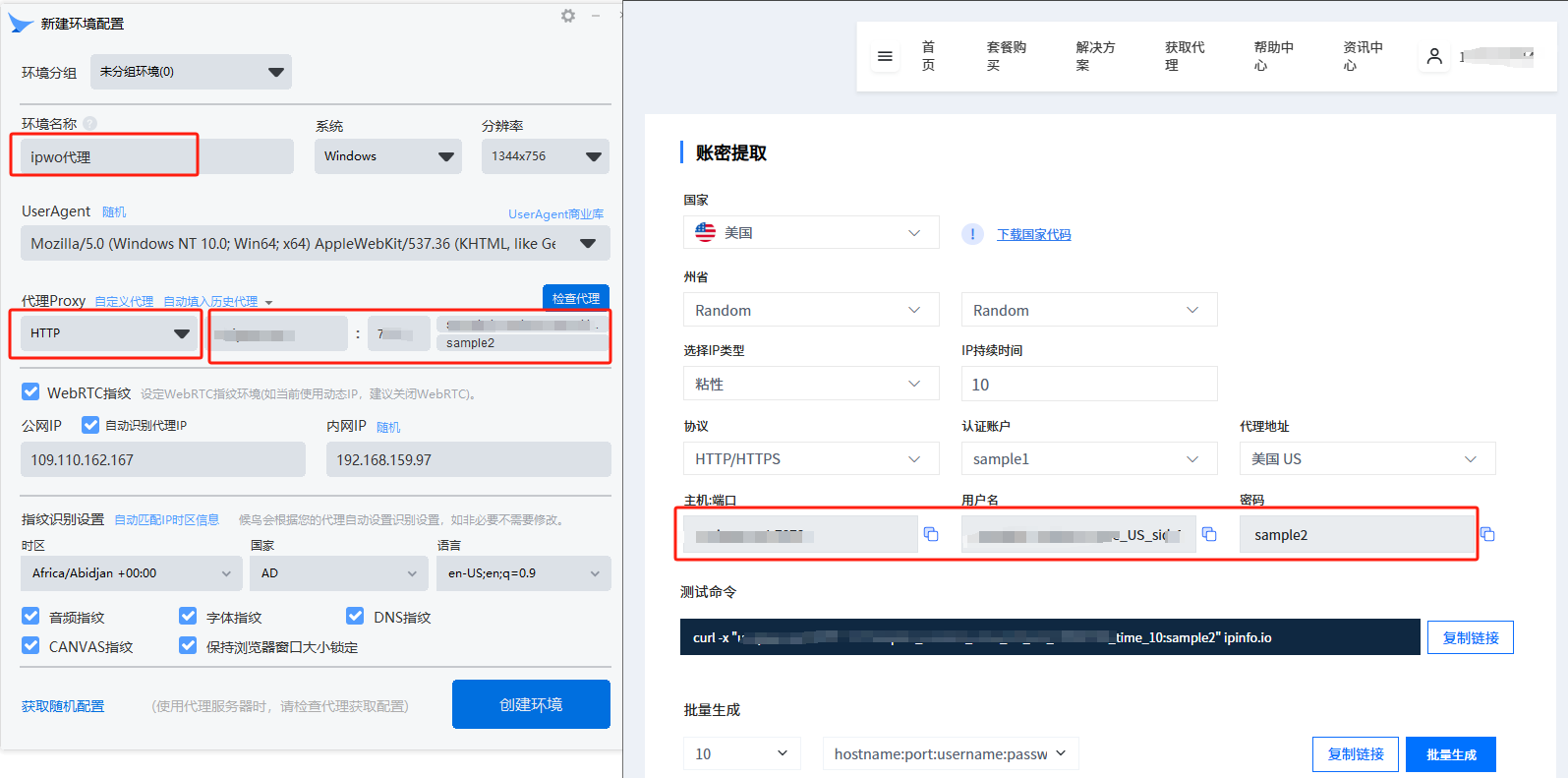Click the 批量生成 button
This screenshot has height=778, width=1568.
click(1451, 754)
